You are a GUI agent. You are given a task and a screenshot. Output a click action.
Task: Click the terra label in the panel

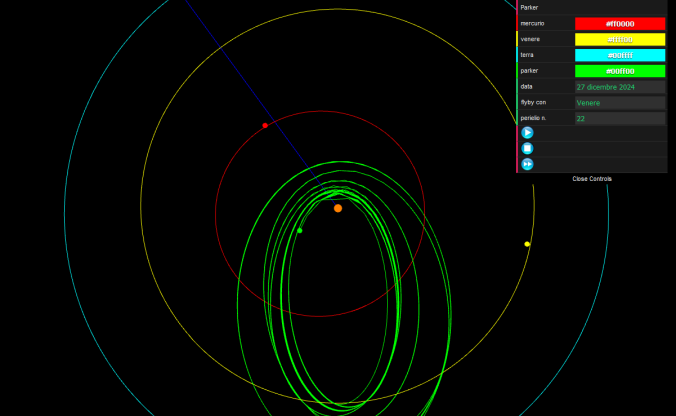[527, 55]
